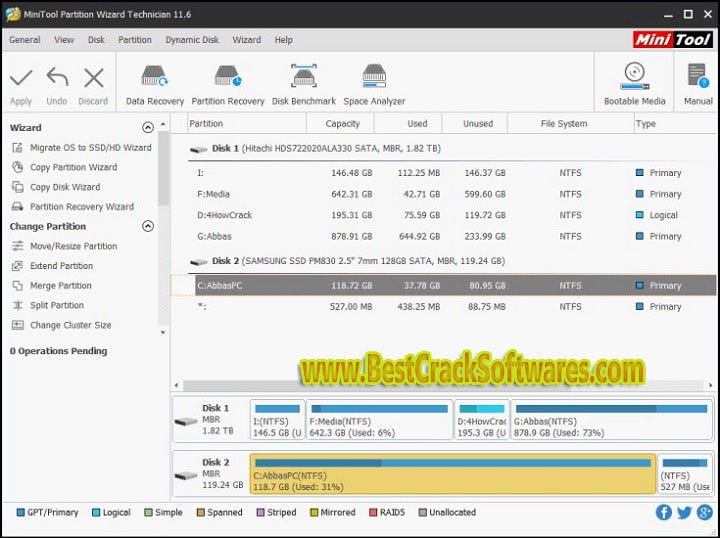Start Migrate OS to SSD/HD Wizard
The height and width of the screenshot is (538, 720).
[x=82, y=148]
